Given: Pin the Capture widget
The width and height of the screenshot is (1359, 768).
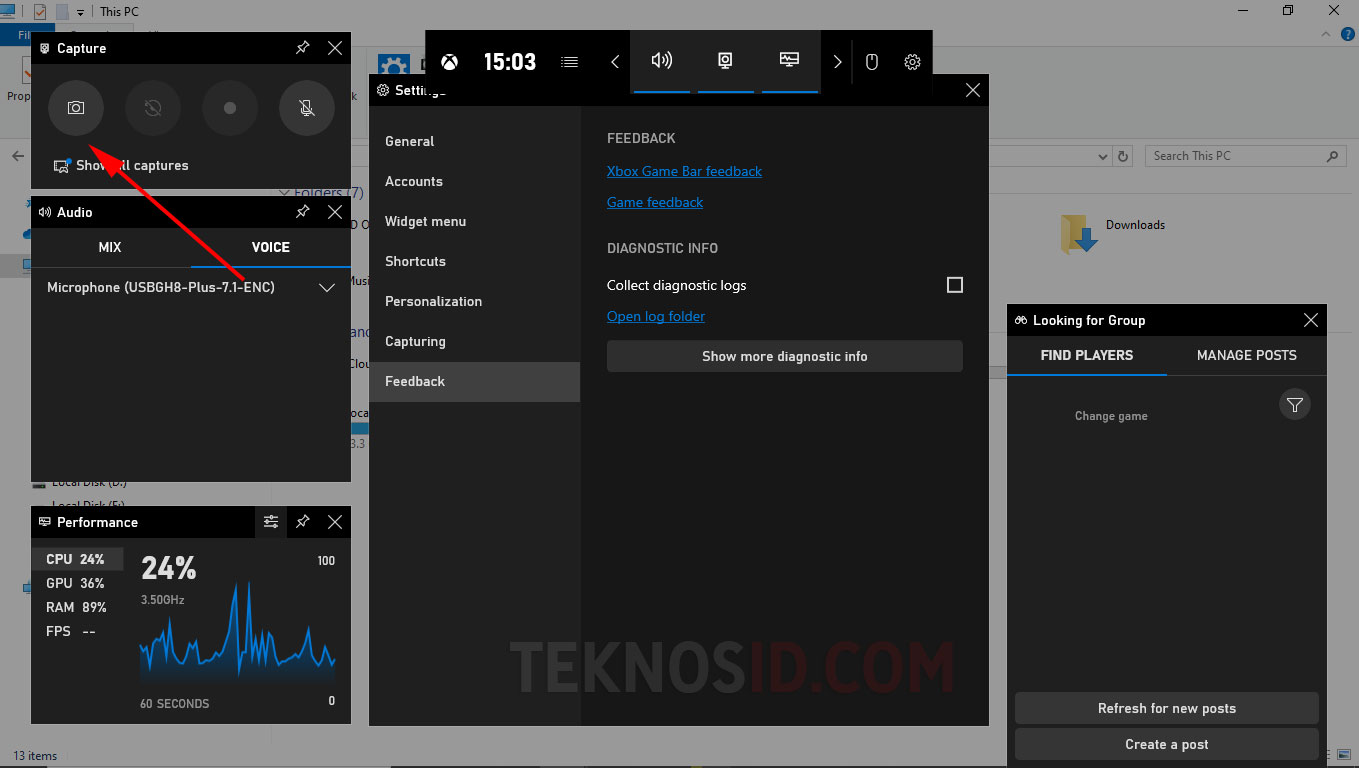Looking at the screenshot, I should click(303, 48).
